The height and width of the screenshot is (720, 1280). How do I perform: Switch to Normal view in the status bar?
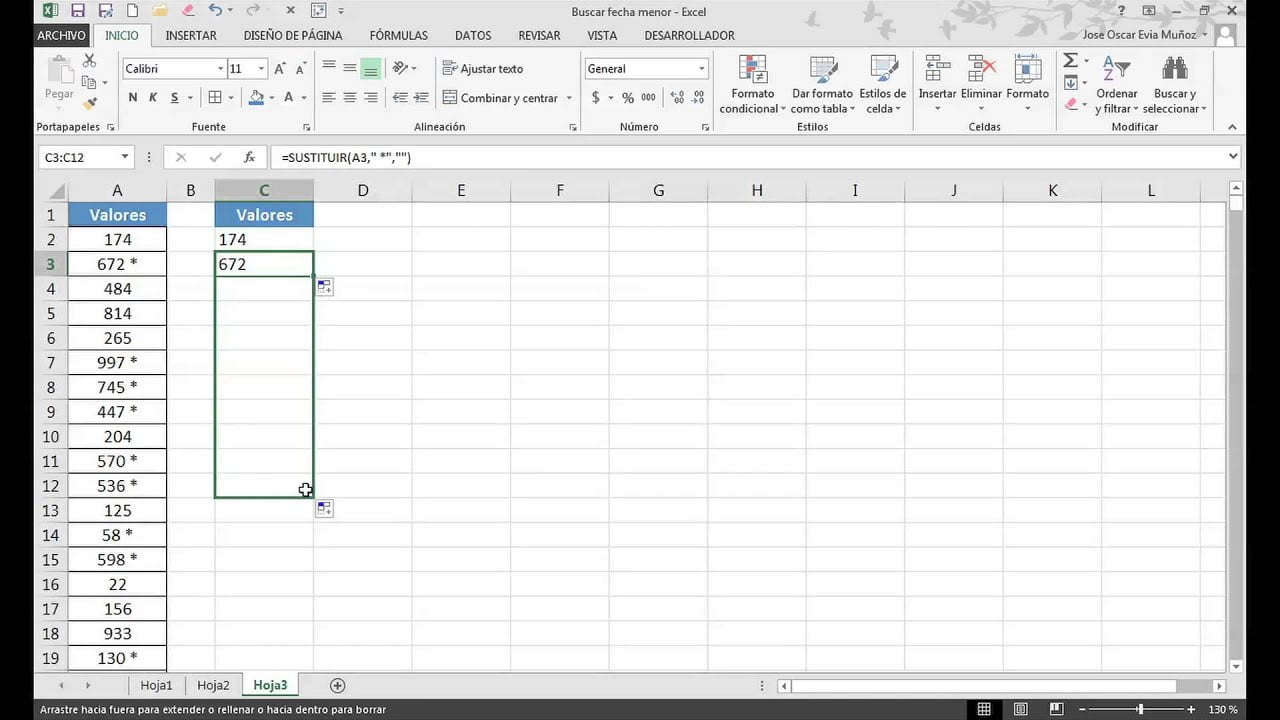pos(984,709)
